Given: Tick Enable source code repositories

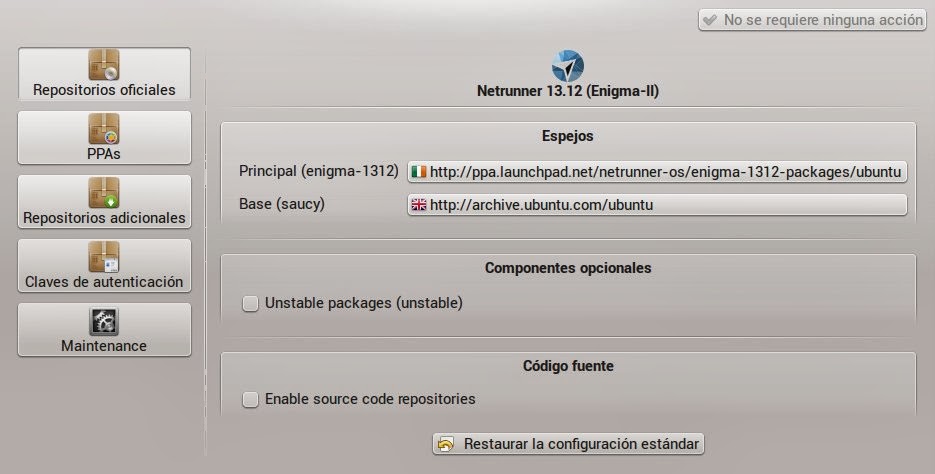Looking at the screenshot, I should pos(250,399).
